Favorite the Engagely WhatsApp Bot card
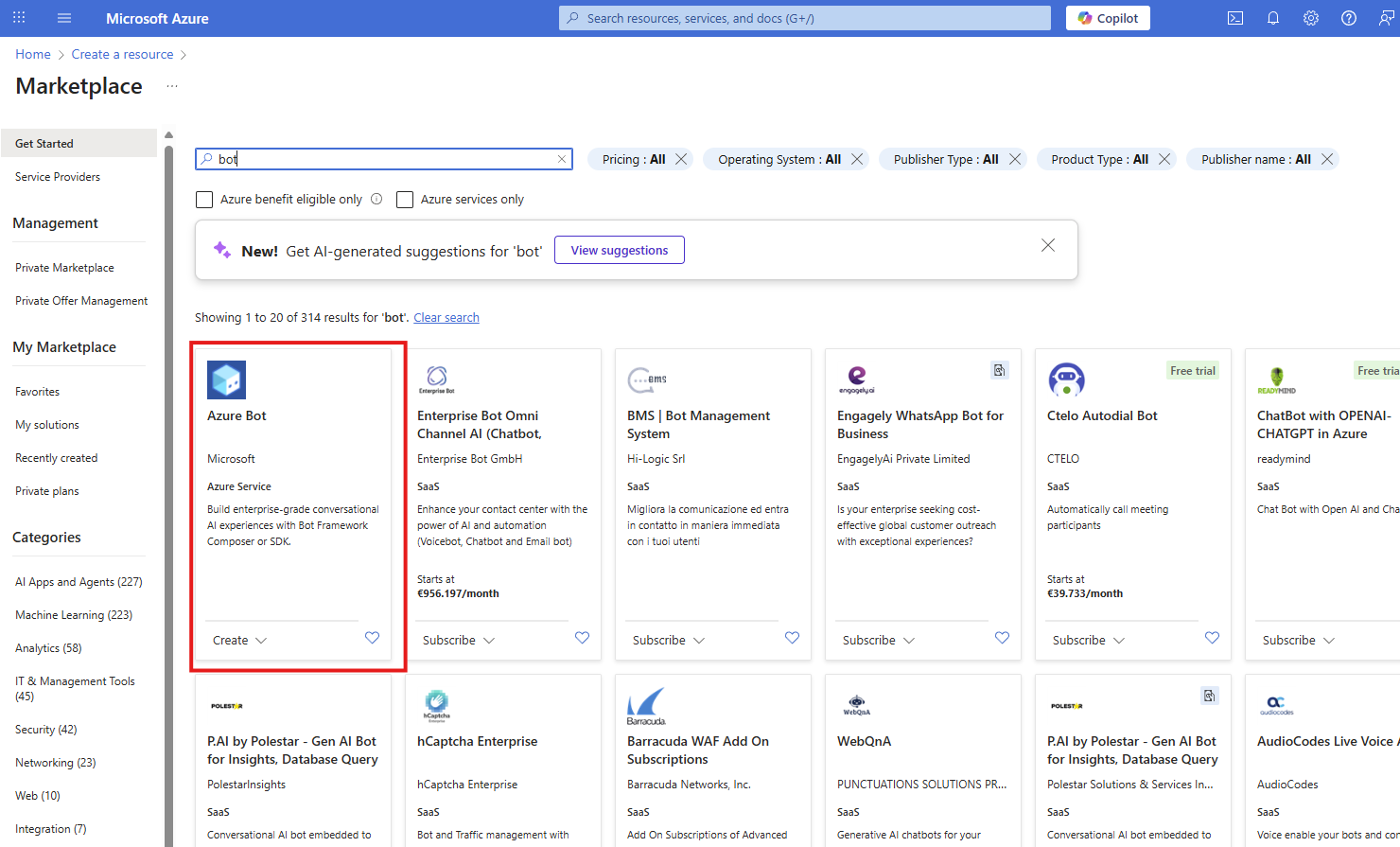Screen dimensions: 1400x847 1002,638
